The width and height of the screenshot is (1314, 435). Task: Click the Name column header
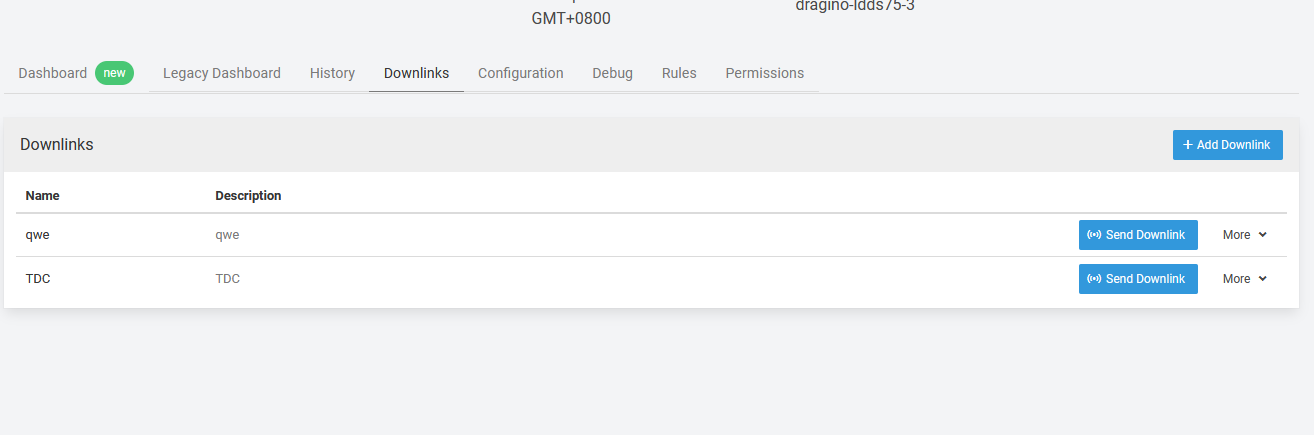click(43, 196)
